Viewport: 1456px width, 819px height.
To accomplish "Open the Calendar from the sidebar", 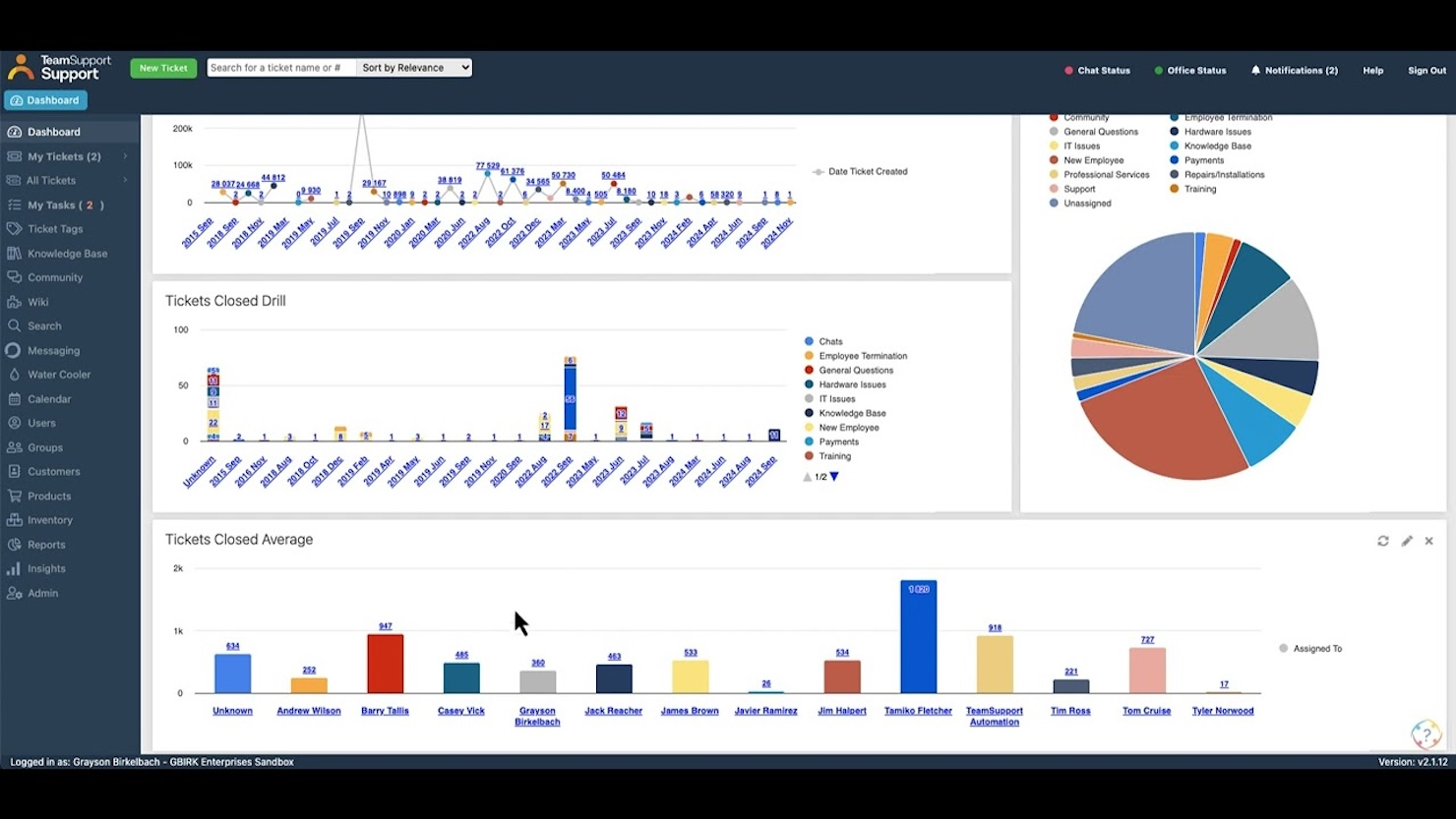I will coord(47,398).
